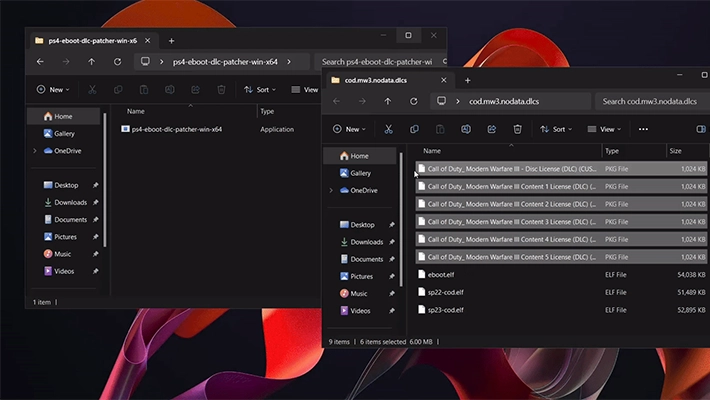Click search box in ps4-eboot-dlc-patcher window
The height and width of the screenshot is (400, 710).
(380, 62)
